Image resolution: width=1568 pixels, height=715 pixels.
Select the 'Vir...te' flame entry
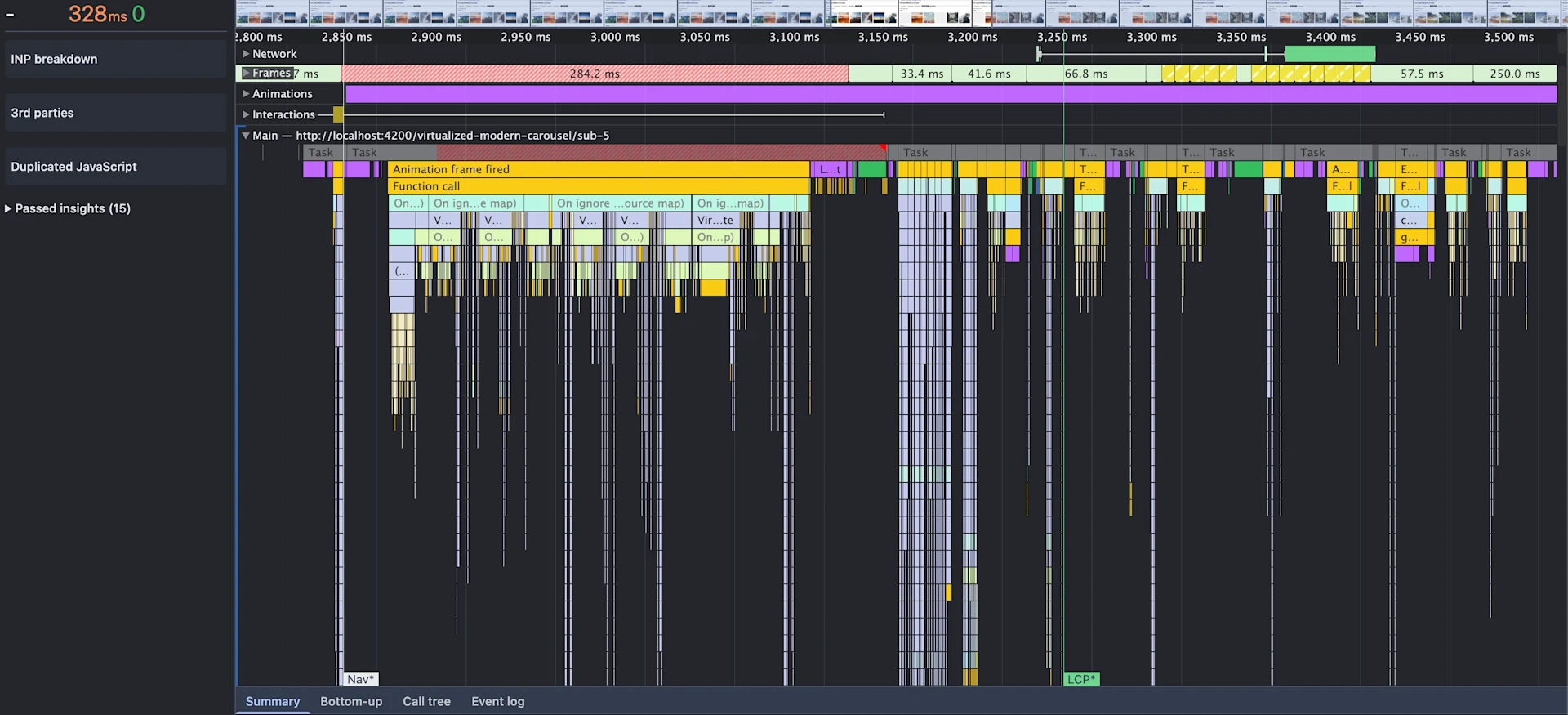[715, 221]
